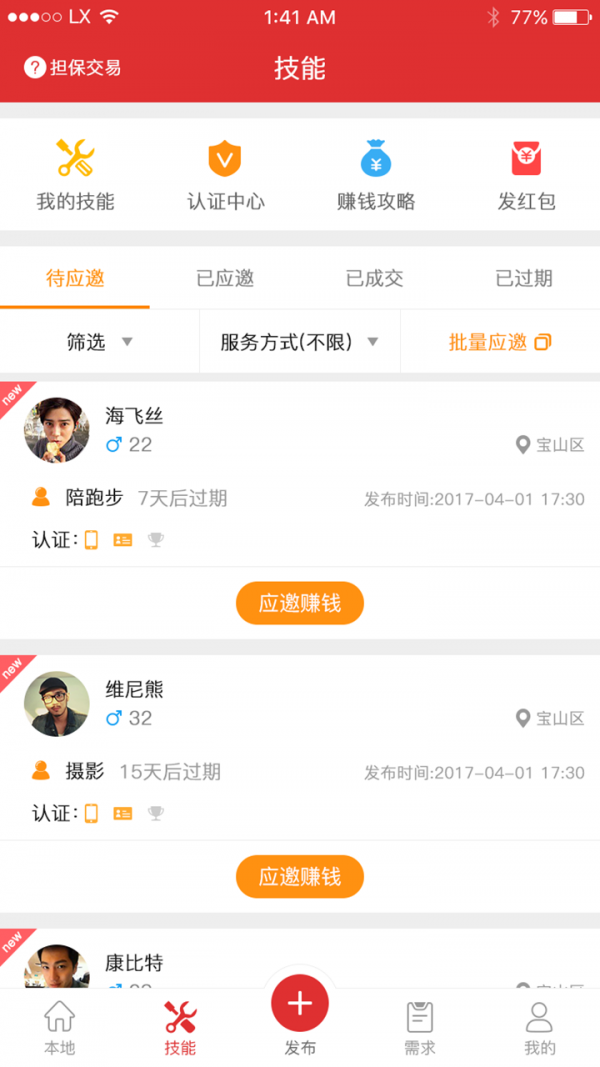Screen dimensions: 600x1067
Task: Tap the ID card verification icon under 维尼熊
Action: (123, 813)
